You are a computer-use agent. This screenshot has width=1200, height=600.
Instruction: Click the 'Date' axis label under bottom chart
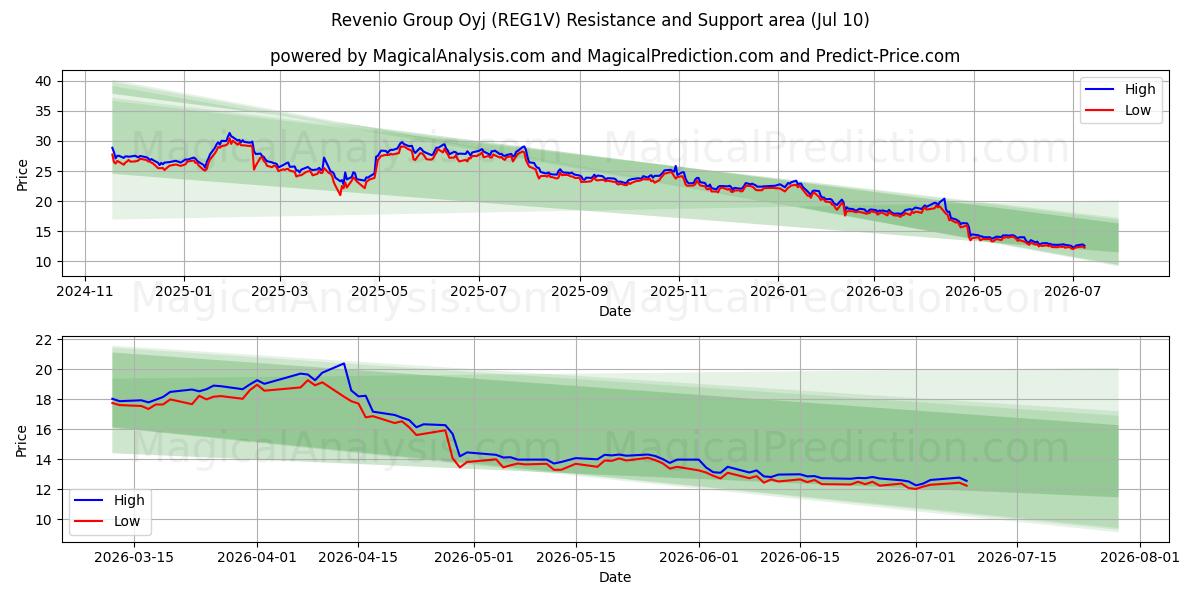coord(615,577)
